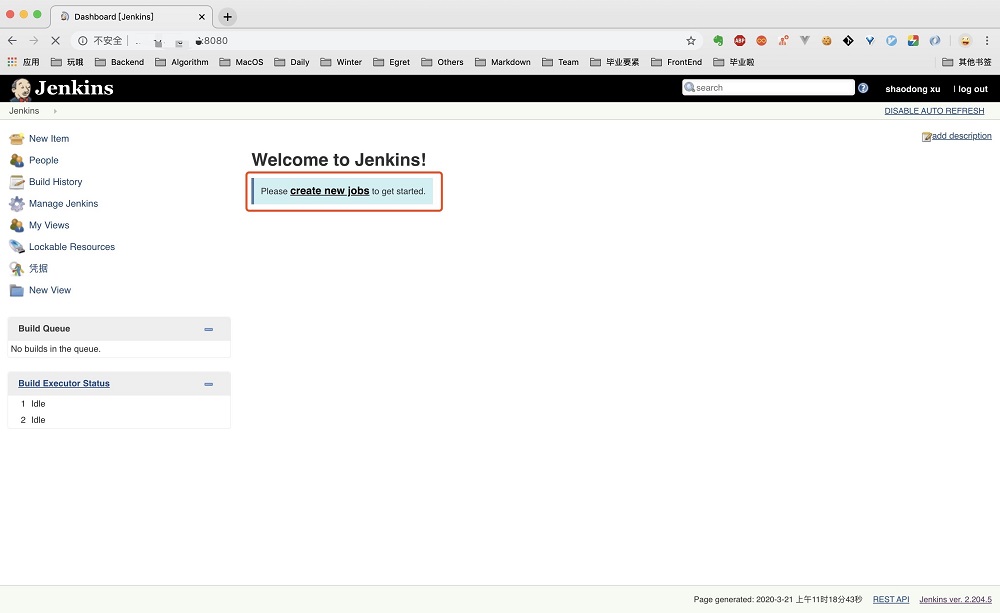
Task: Click Jenkins ver. 2.204.5 link
Action: point(955,600)
